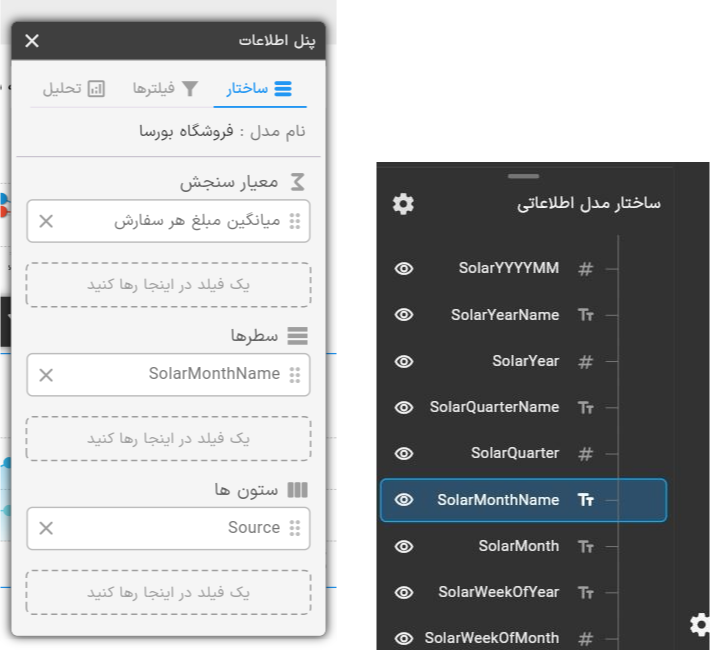
Task: Click the bar chart icon beside تحلیل
Action: (x=96, y=89)
